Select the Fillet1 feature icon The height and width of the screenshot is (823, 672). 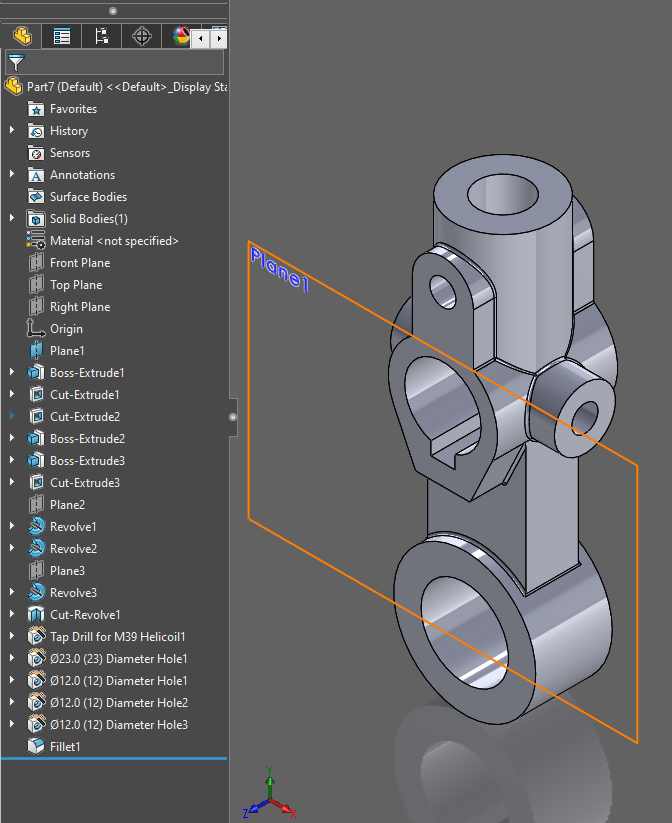click(x=36, y=747)
